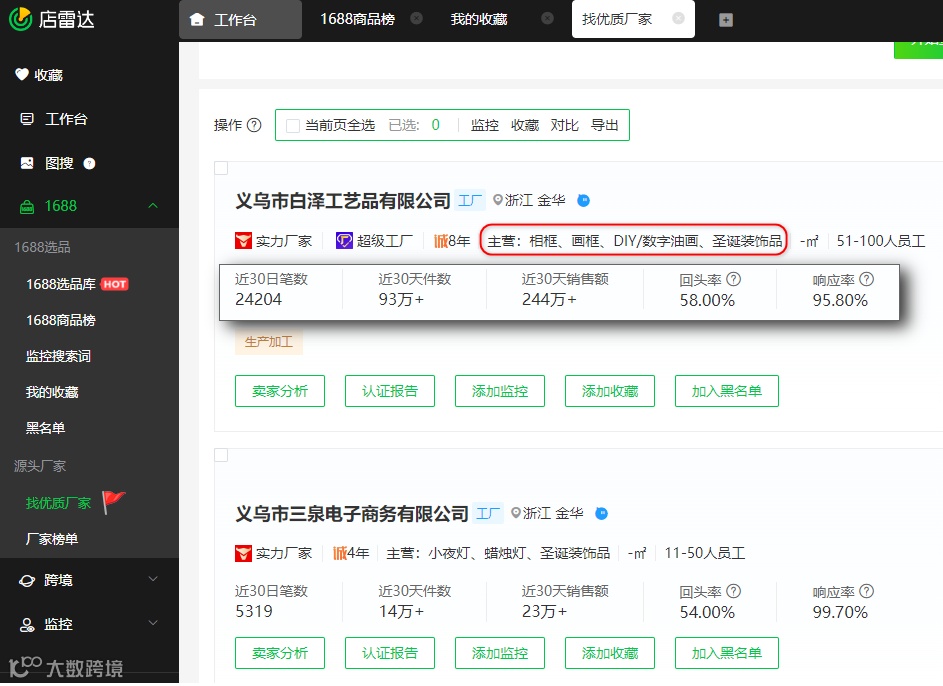Image resolution: width=943 pixels, height=686 pixels.
Task: Click 认证报告 for 白泽工艺品
Action: point(390,391)
